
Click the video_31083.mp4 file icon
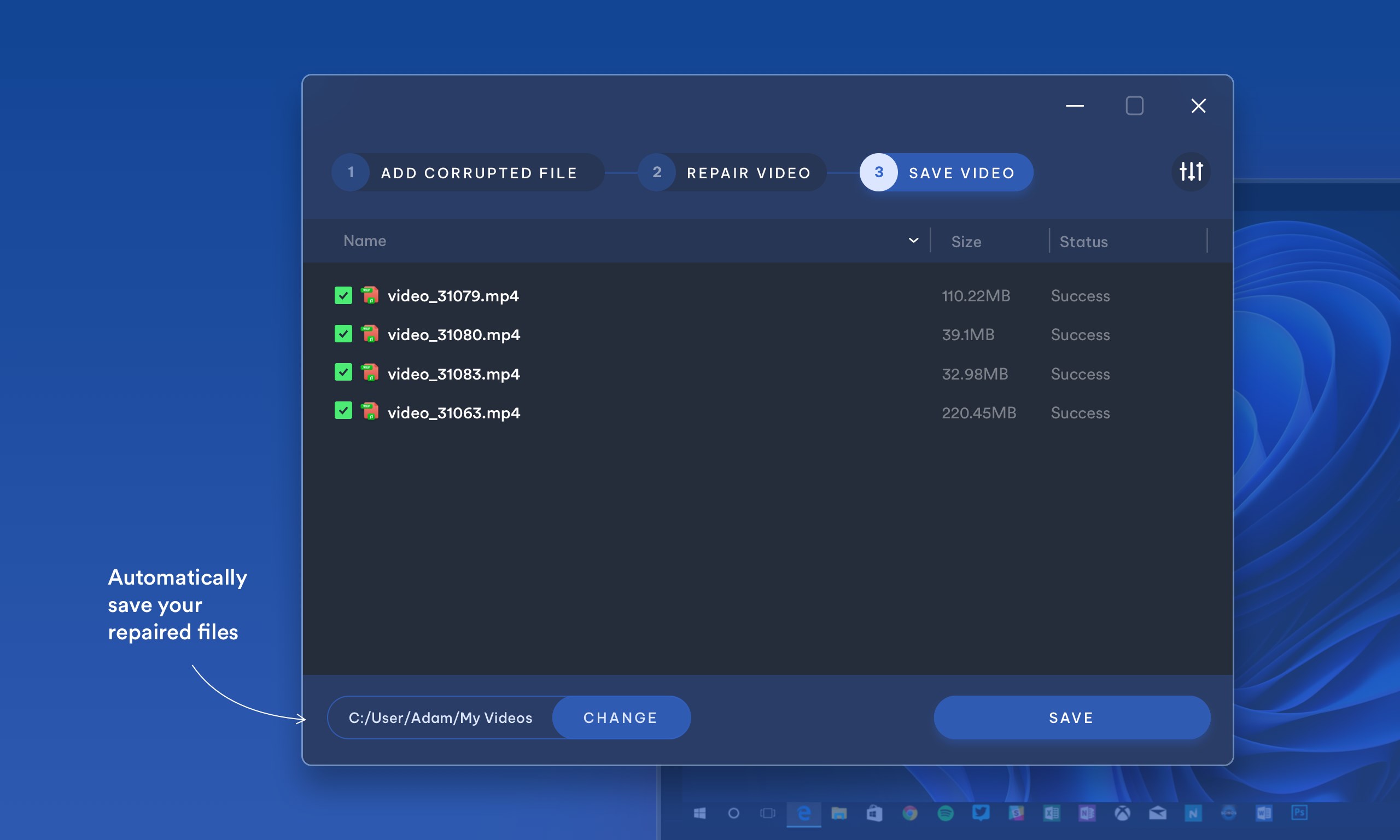click(x=370, y=373)
